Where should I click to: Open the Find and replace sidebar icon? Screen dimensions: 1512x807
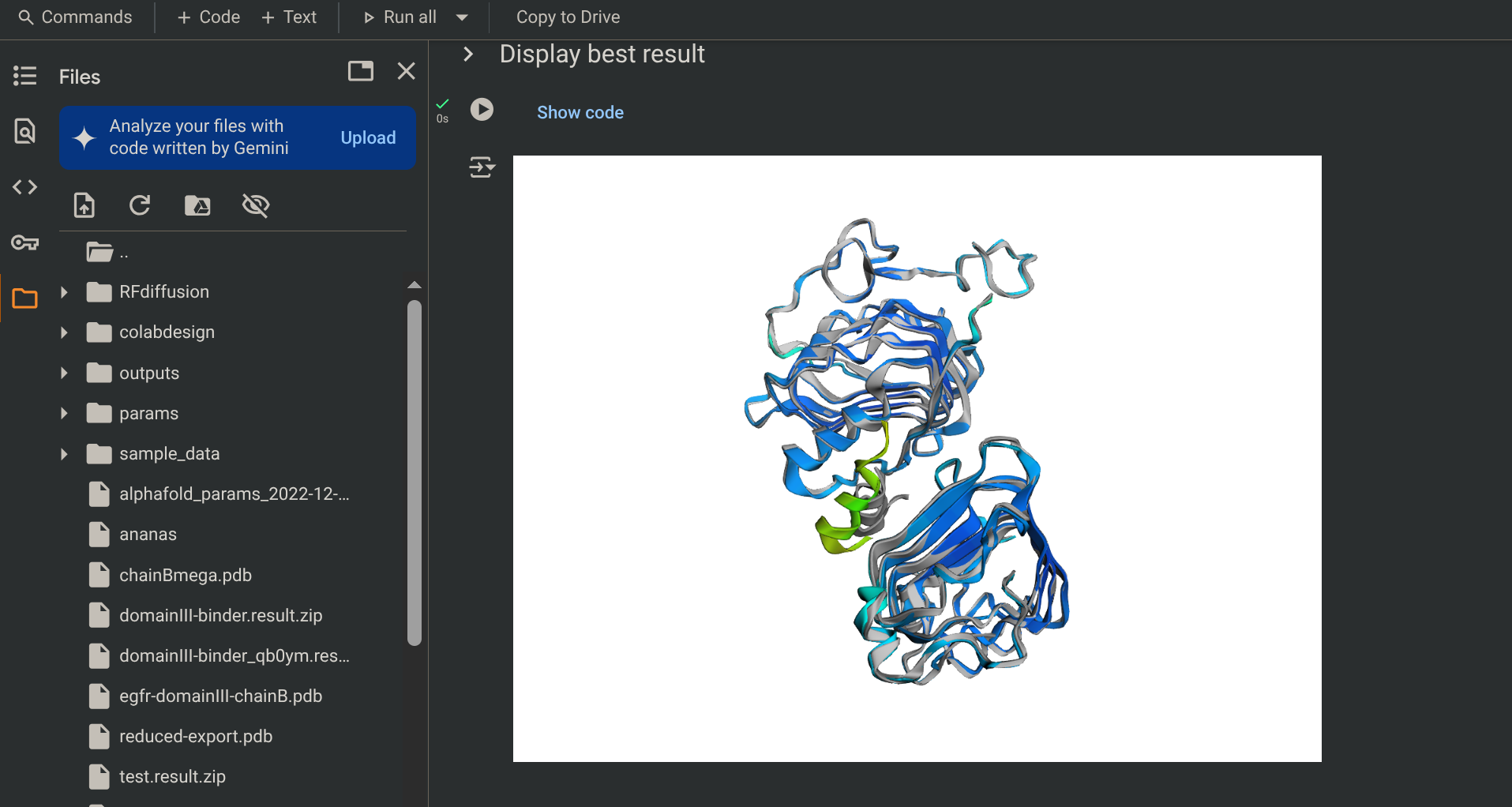click(24, 131)
